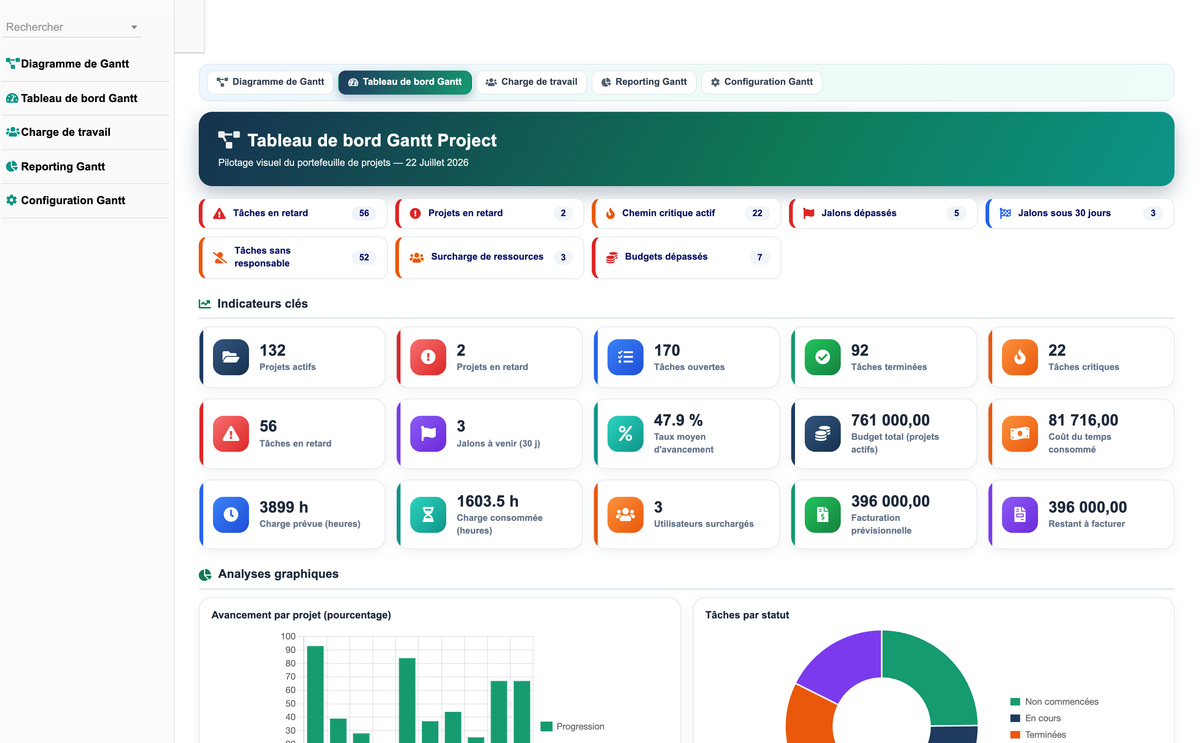Click the banknote icon on Coût du temps consommé card
Image resolution: width=1200 pixels, height=743 pixels.
pyautogui.click(x=1020, y=434)
